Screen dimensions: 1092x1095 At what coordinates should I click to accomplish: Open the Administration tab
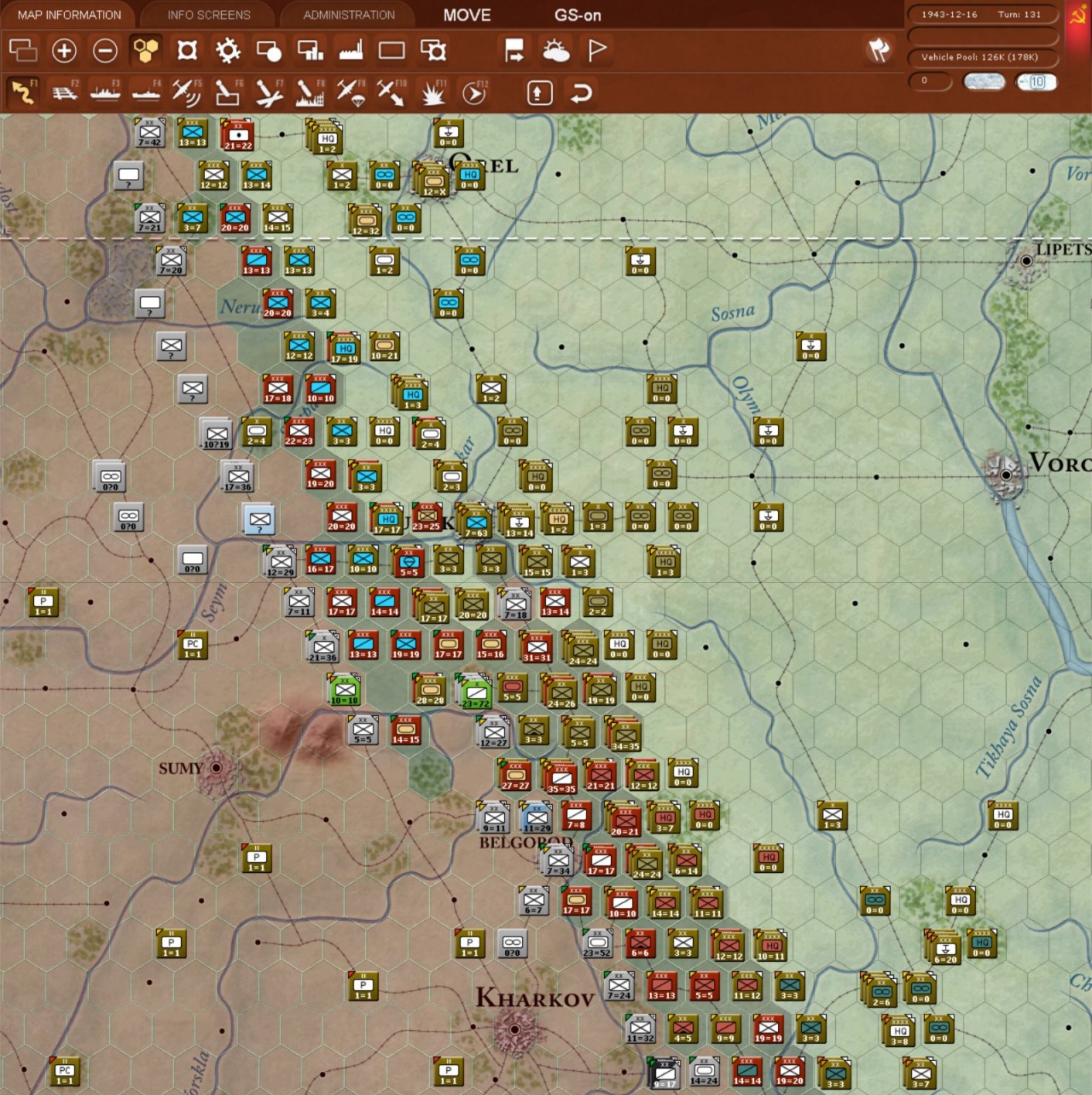(349, 15)
